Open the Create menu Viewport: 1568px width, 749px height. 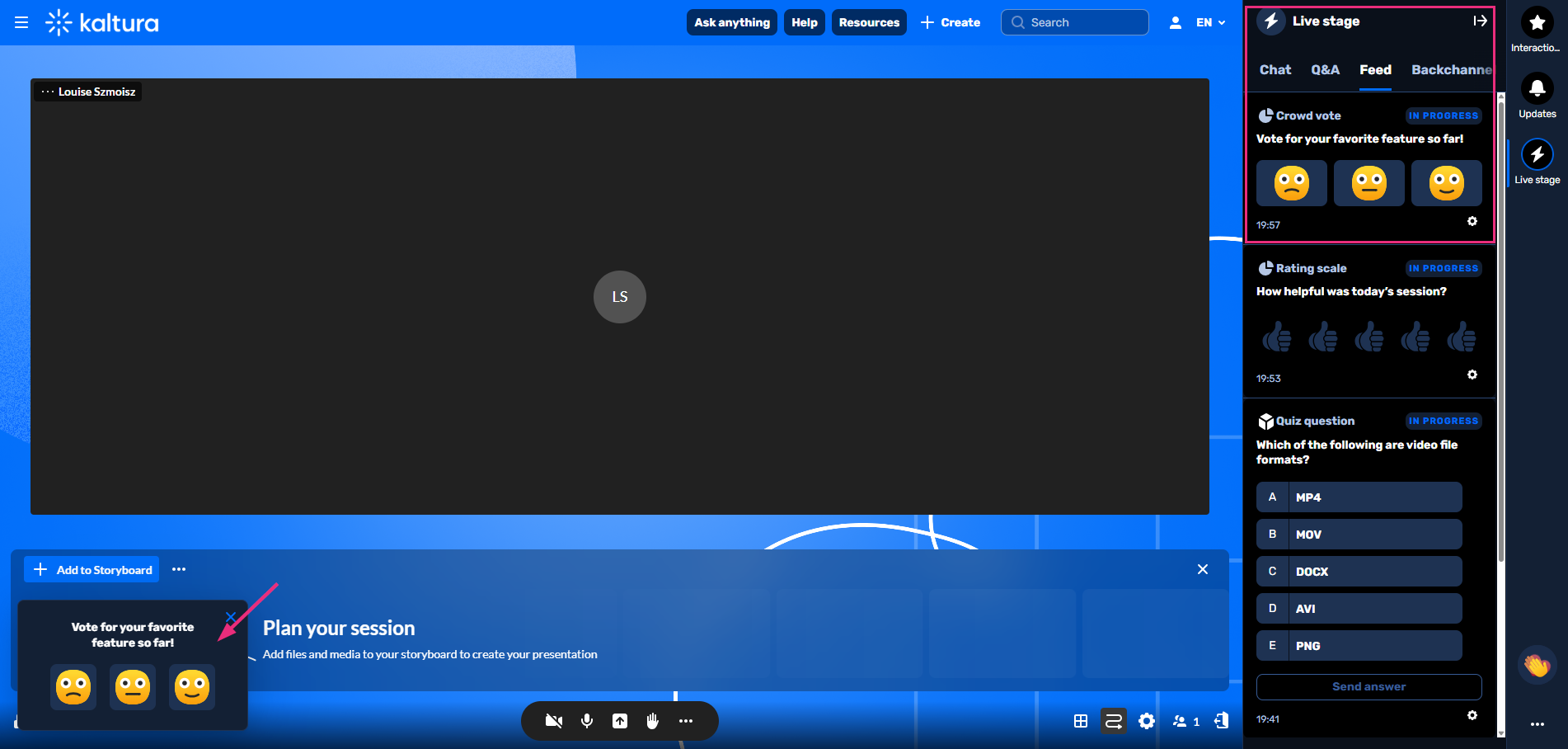pyautogui.click(x=951, y=22)
